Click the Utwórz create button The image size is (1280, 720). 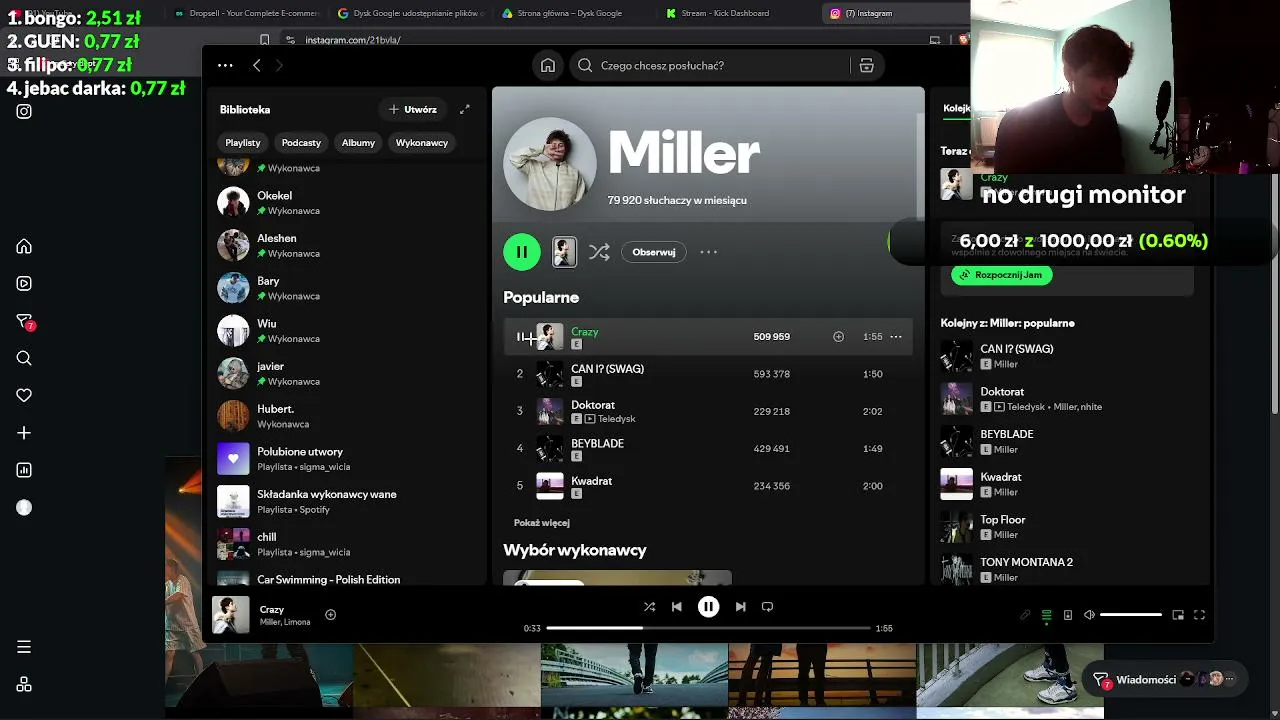click(412, 109)
